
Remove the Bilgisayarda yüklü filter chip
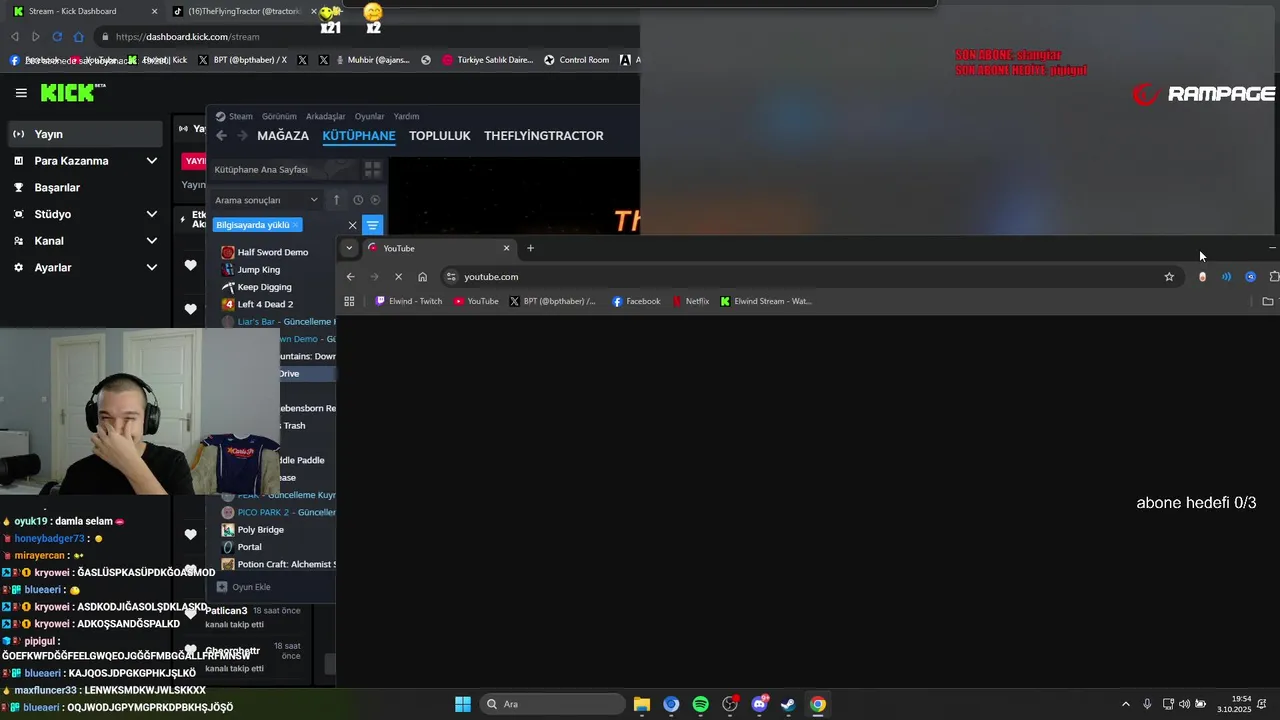(295, 225)
